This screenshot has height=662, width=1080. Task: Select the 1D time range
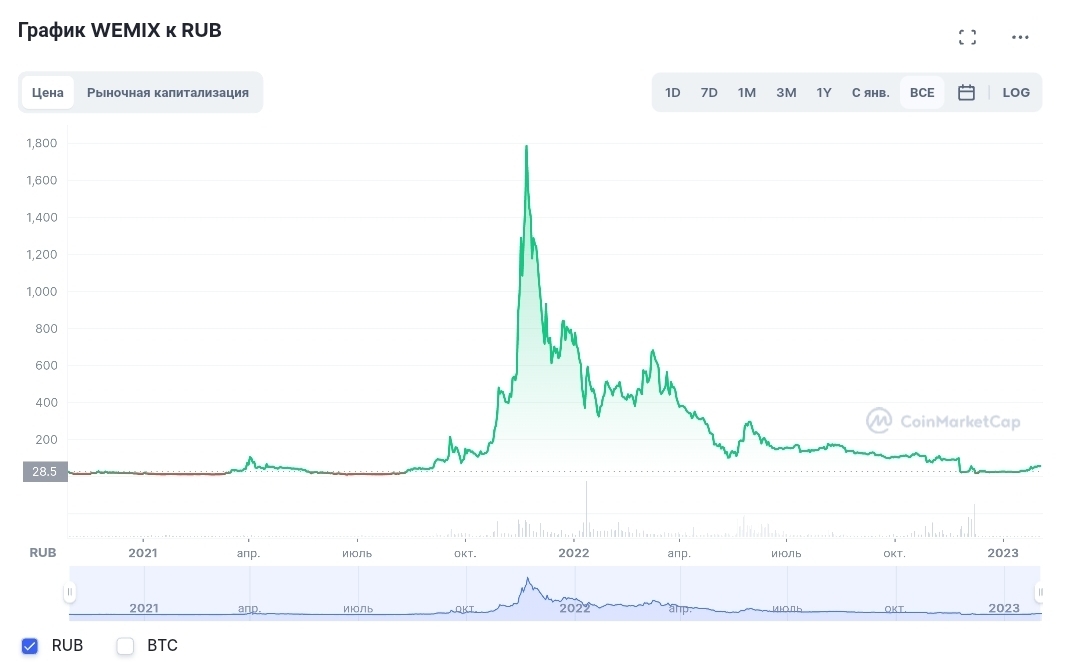click(x=673, y=92)
